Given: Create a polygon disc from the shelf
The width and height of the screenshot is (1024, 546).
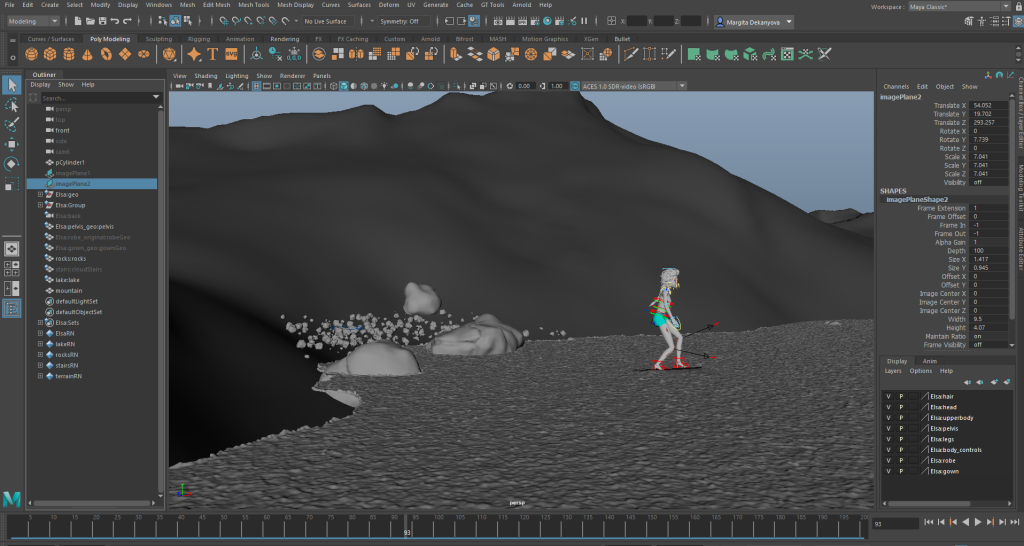Looking at the screenshot, I should (144, 54).
